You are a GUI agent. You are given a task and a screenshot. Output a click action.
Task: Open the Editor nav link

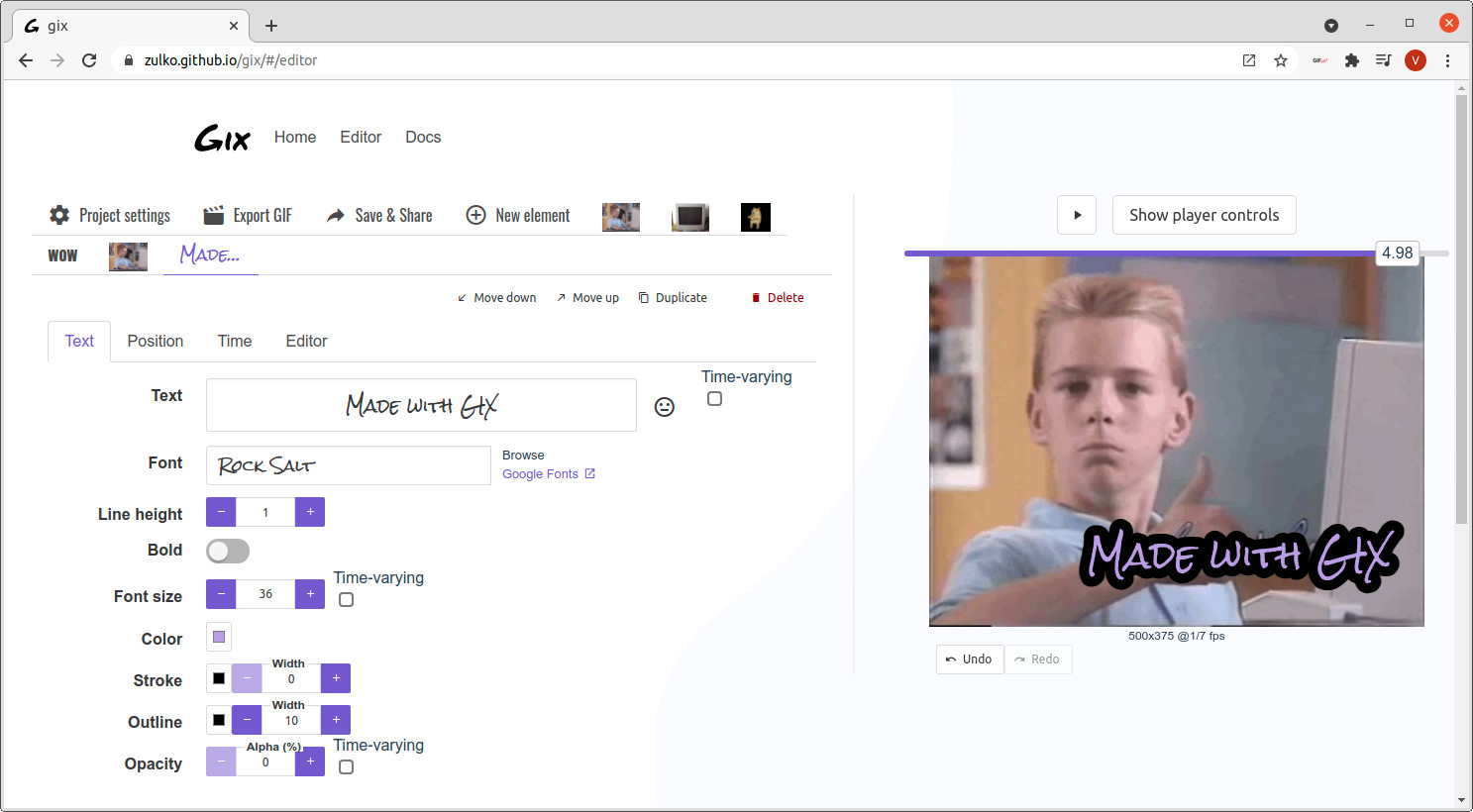[x=361, y=138]
